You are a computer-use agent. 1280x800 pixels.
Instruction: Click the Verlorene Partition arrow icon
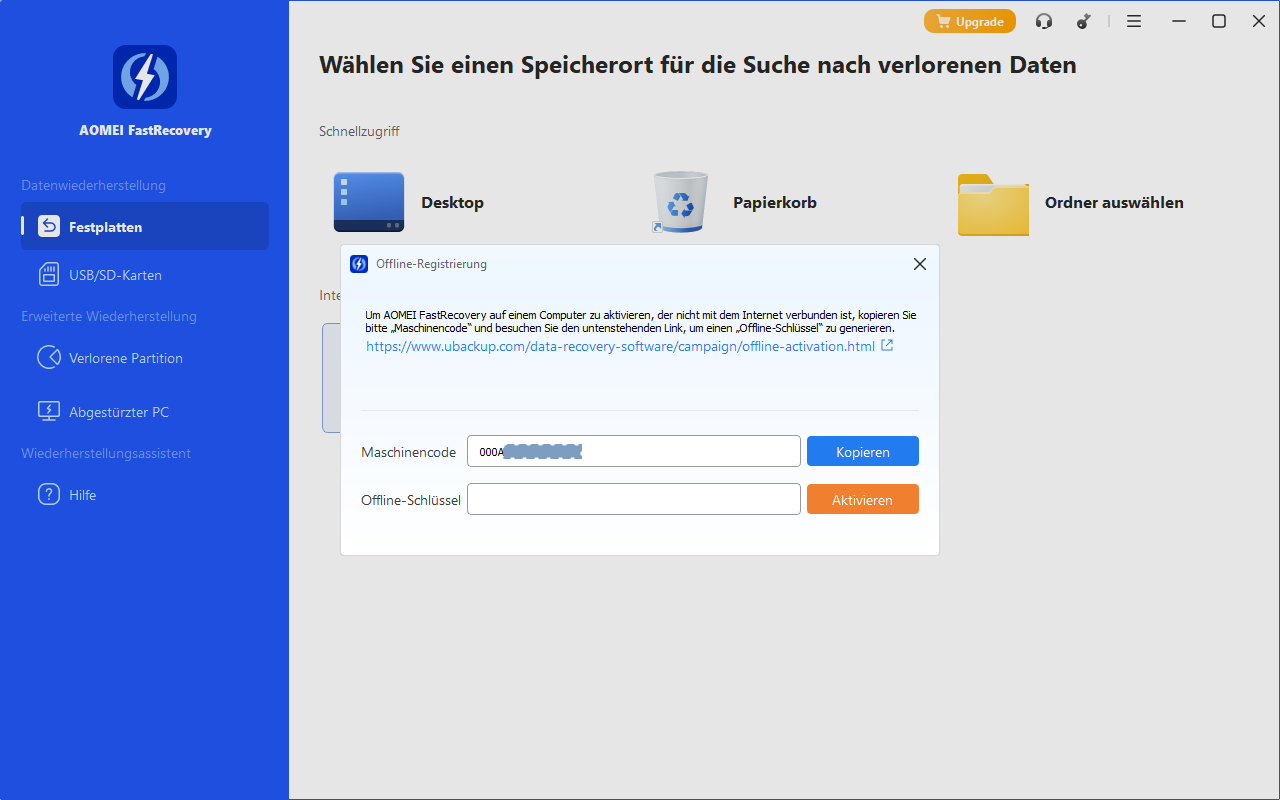[49, 357]
